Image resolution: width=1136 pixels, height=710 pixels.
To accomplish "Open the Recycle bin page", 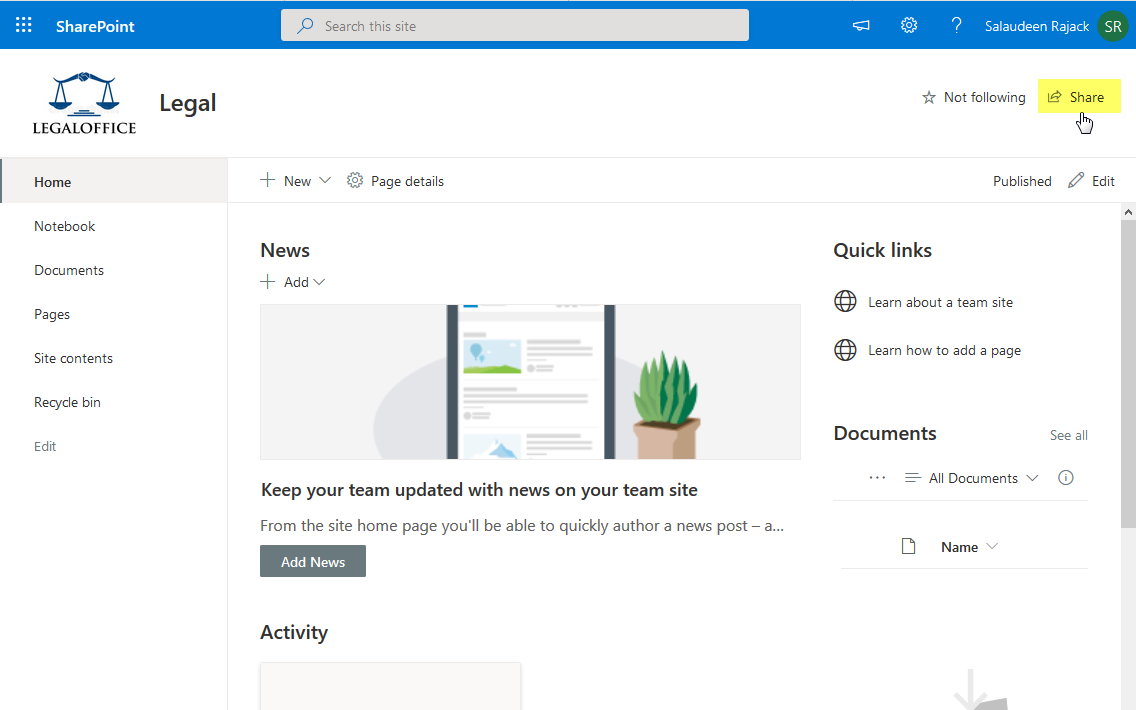I will click(67, 402).
